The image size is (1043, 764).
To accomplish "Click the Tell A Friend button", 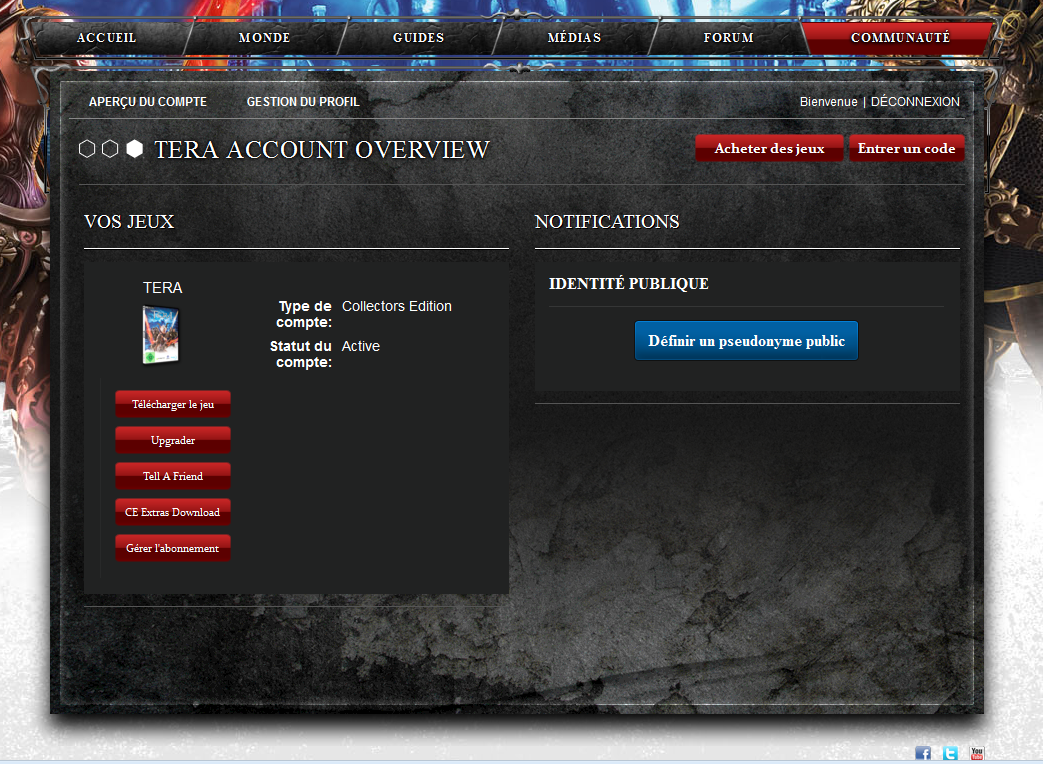I will [x=173, y=476].
